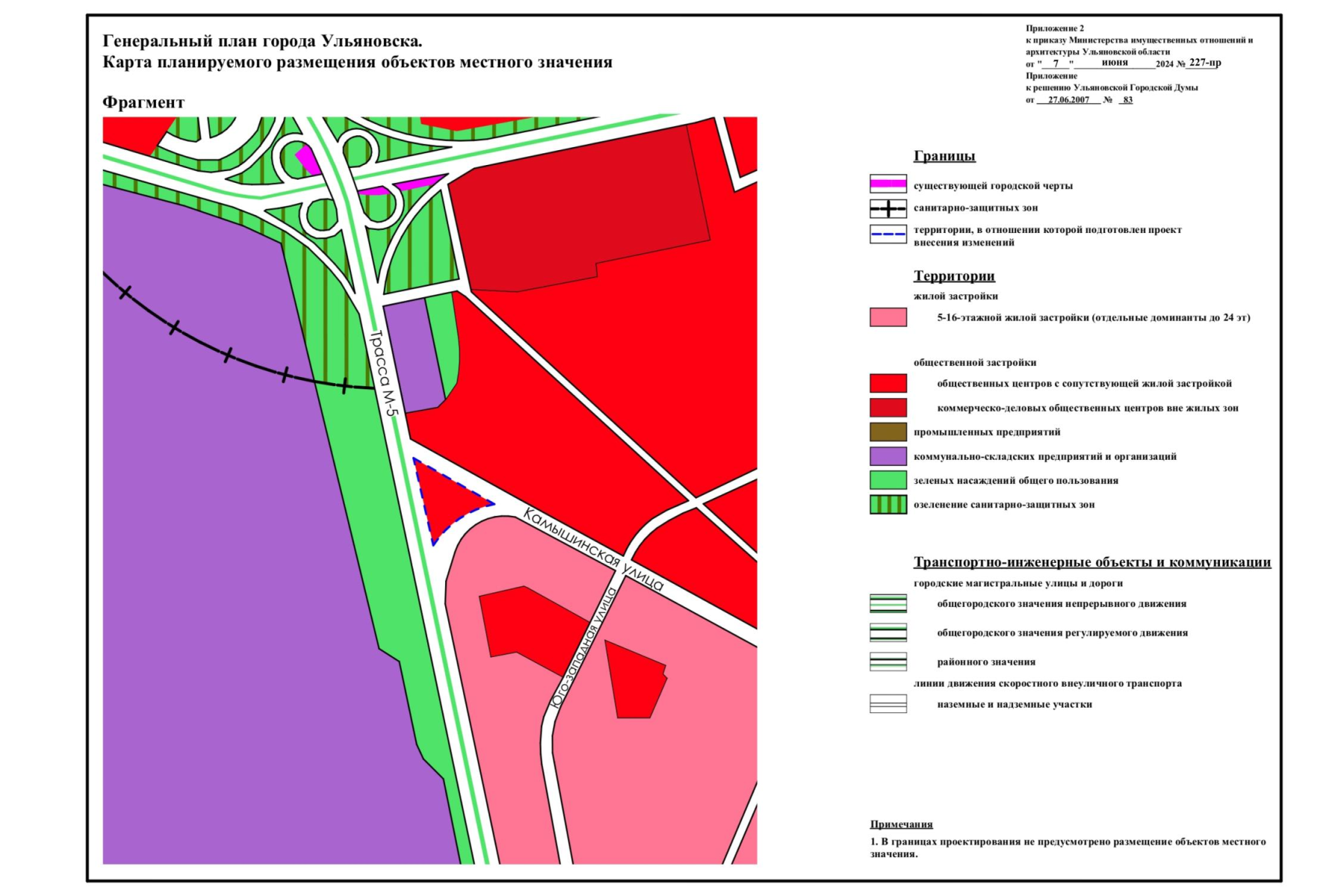
Task: Choose the brown промышленных предприятий swatch
Action: pyautogui.click(x=887, y=432)
